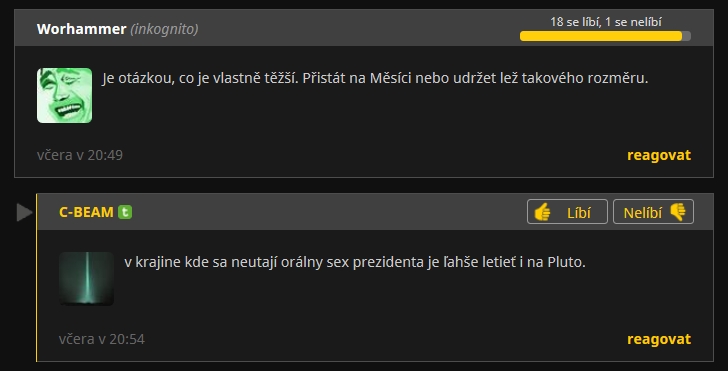Open the C-BEAM user profile name
Image resolution: width=728 pixels, height=371 pixels.
(86, 212)
